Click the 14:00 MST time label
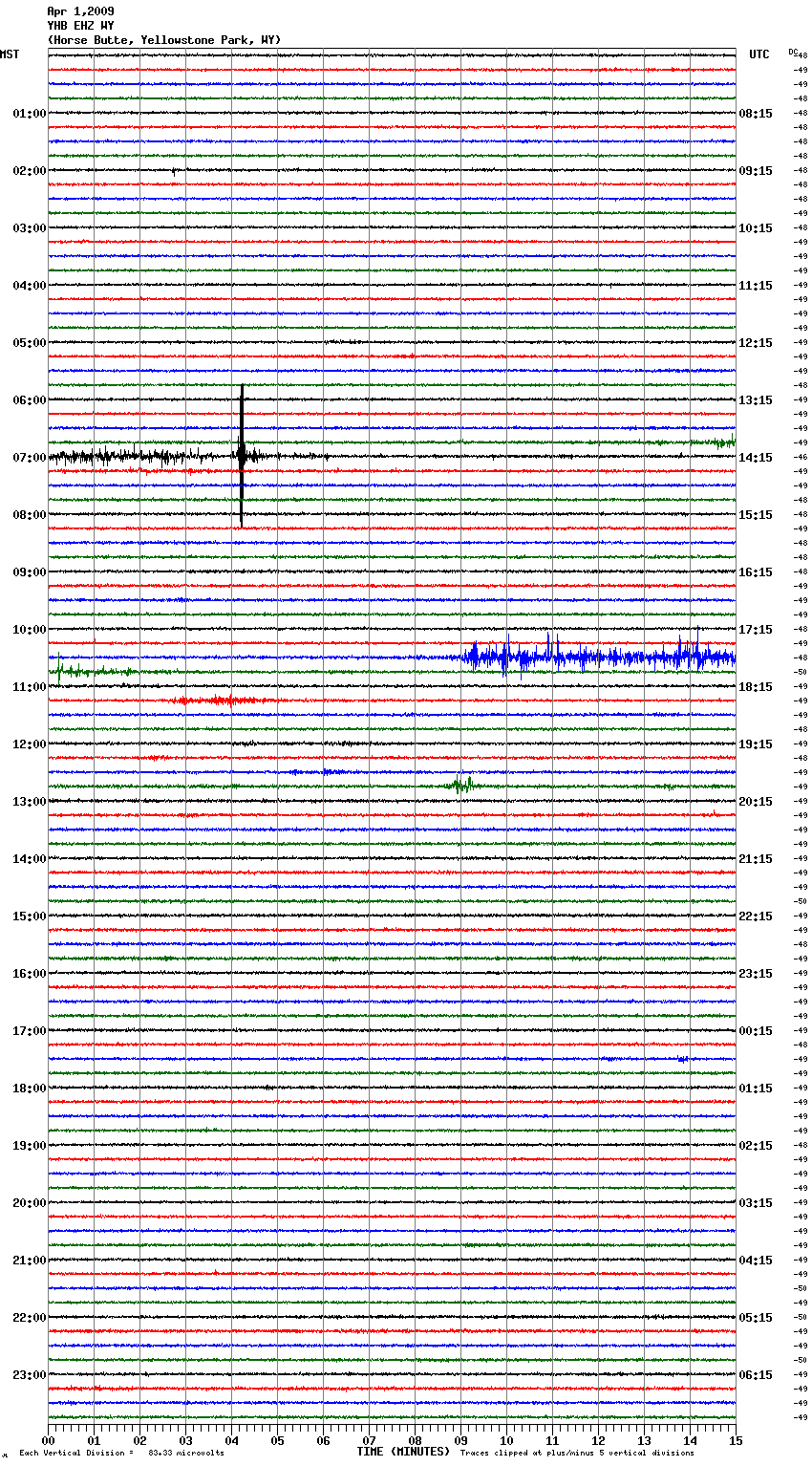Screen dimensions: 812x1466 [x=30, y=859]
